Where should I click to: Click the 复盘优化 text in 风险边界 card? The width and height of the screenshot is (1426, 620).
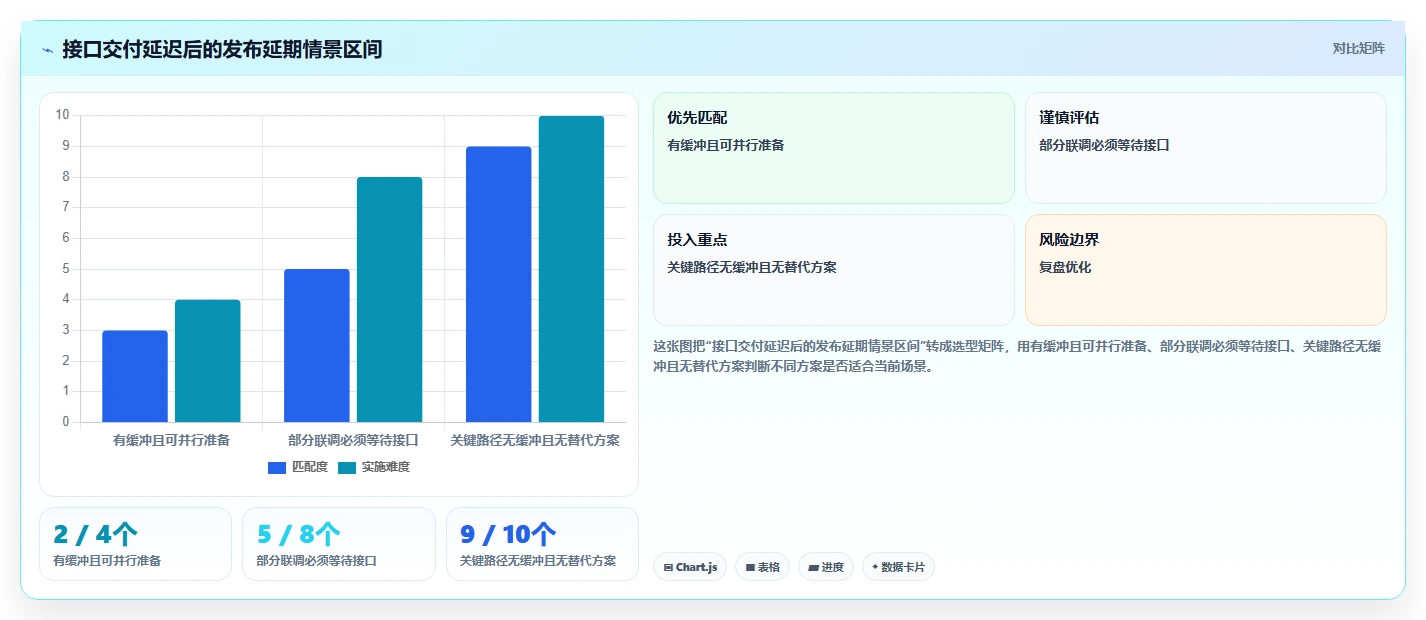point(1065,267)
